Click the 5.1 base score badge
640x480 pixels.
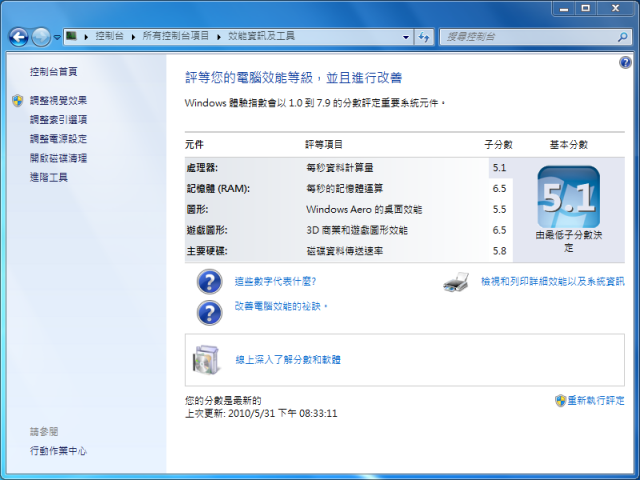point(569,197)
